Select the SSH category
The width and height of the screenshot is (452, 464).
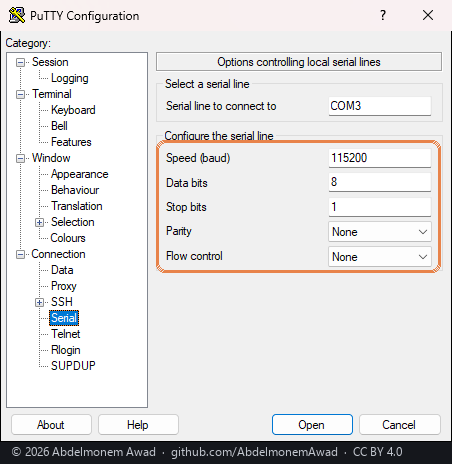62,302
